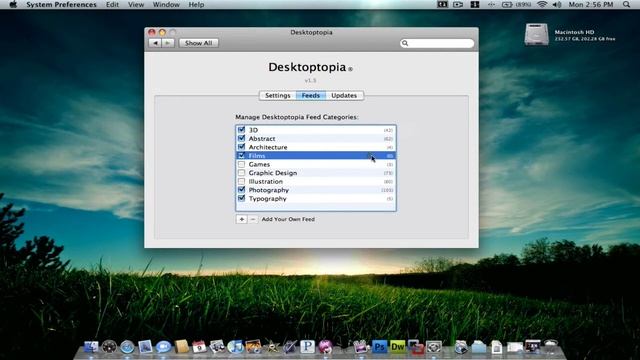The width and height of the screenshot is (640, 360).
Task: Open the Trash in the Dock
Action: point(551,347)
